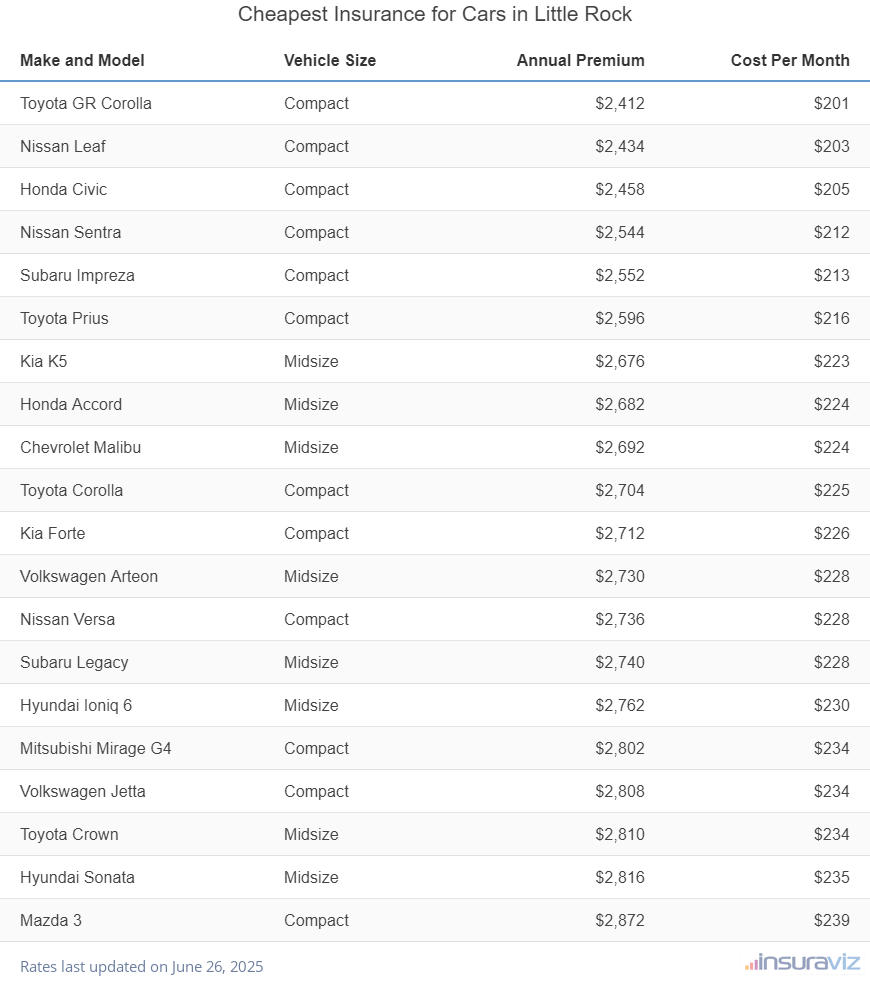The image size is (870, 982).
Task: Click the Hyundai Ioniq 6 name
Action: (x=76, y=705)
